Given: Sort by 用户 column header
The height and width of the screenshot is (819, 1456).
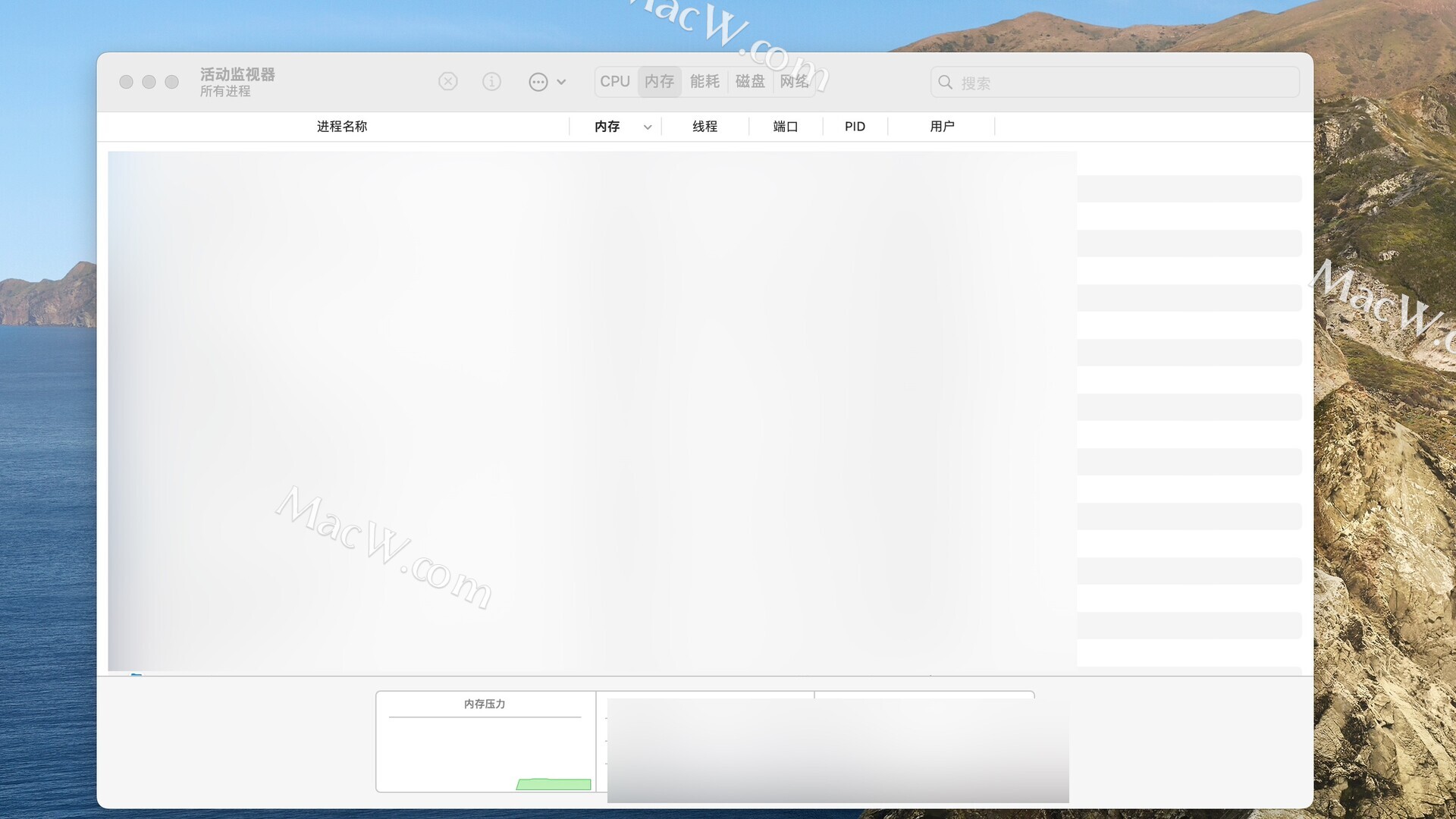Looking at the screenshot, I should point(942,127).
